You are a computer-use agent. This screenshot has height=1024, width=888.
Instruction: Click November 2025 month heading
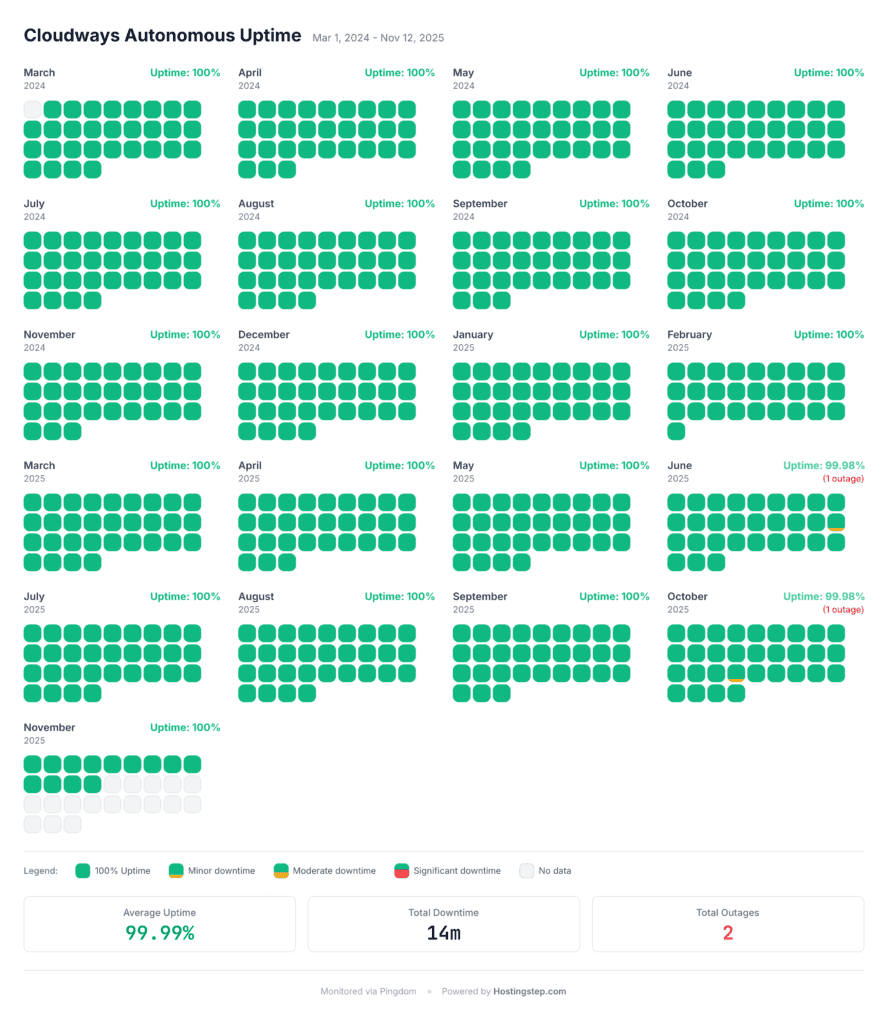click(x=49, y=728)
